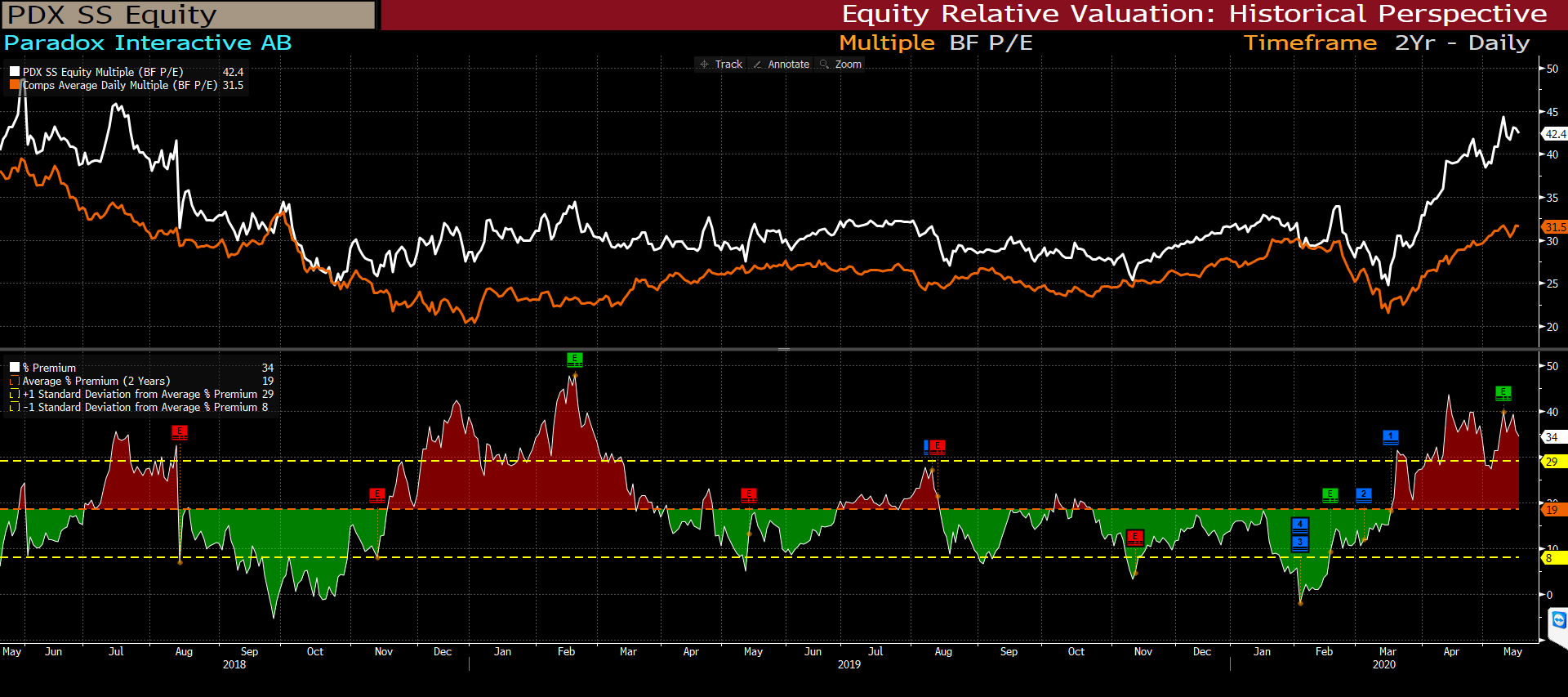Click blue event marker numbered 2
The height and width of the screenshot is (697, 1568).
[x=1363, y=494]
